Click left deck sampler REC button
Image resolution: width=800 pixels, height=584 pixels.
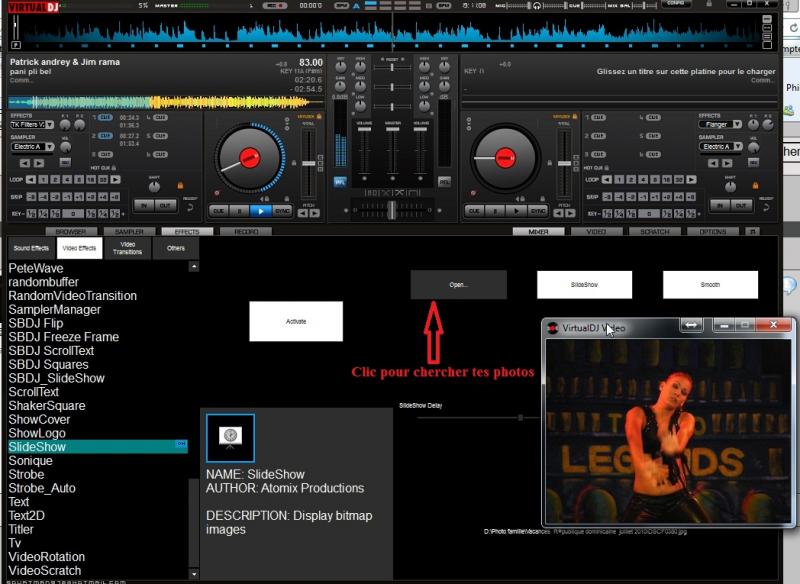coord(65,163)
